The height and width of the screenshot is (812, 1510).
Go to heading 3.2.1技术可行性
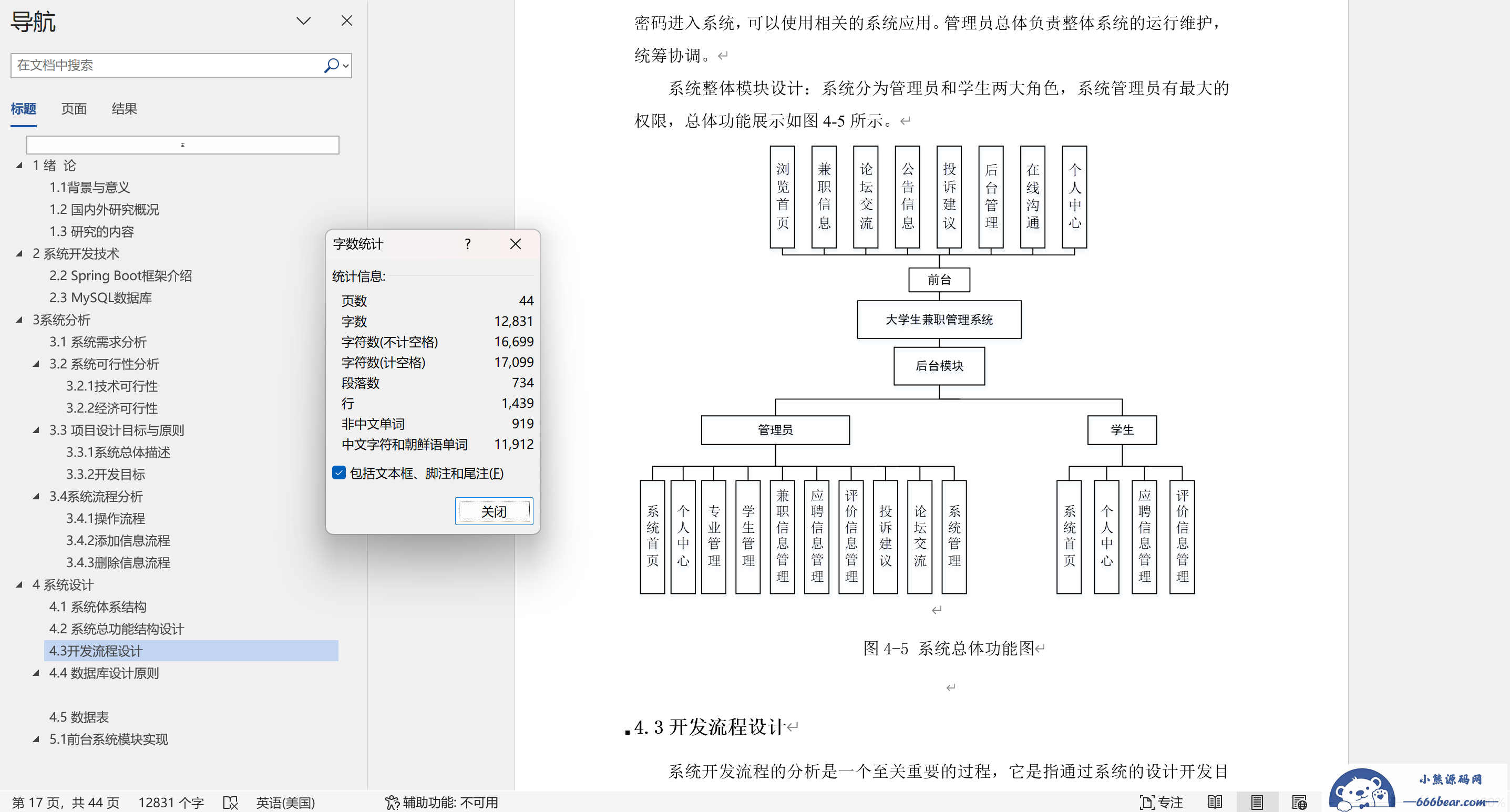click(112, 386)
